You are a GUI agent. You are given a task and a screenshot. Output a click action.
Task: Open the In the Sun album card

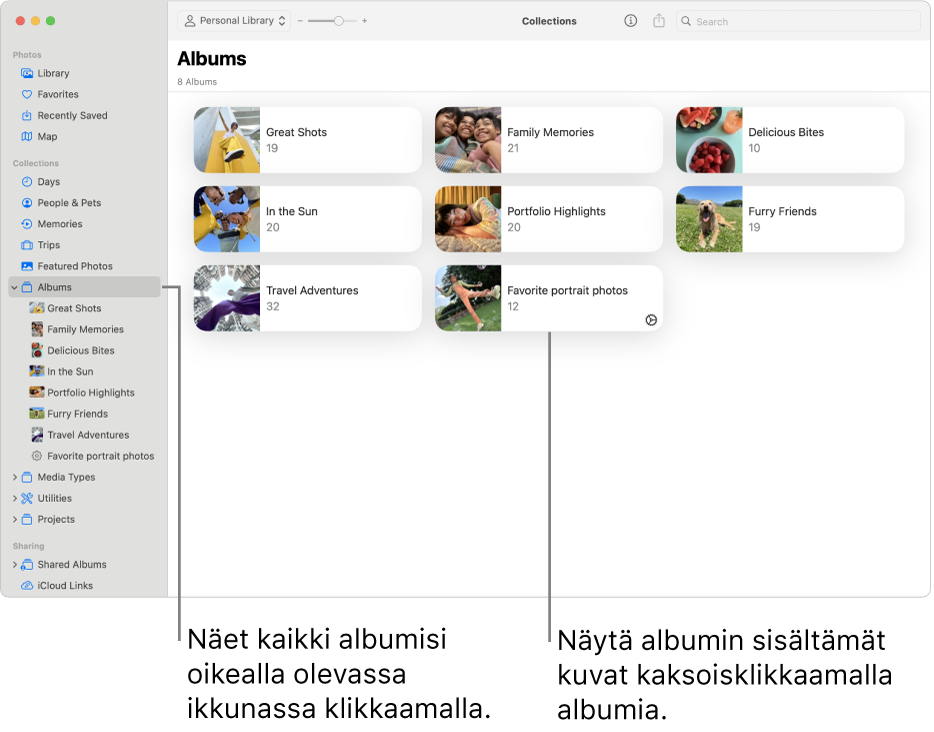point(307,219)
